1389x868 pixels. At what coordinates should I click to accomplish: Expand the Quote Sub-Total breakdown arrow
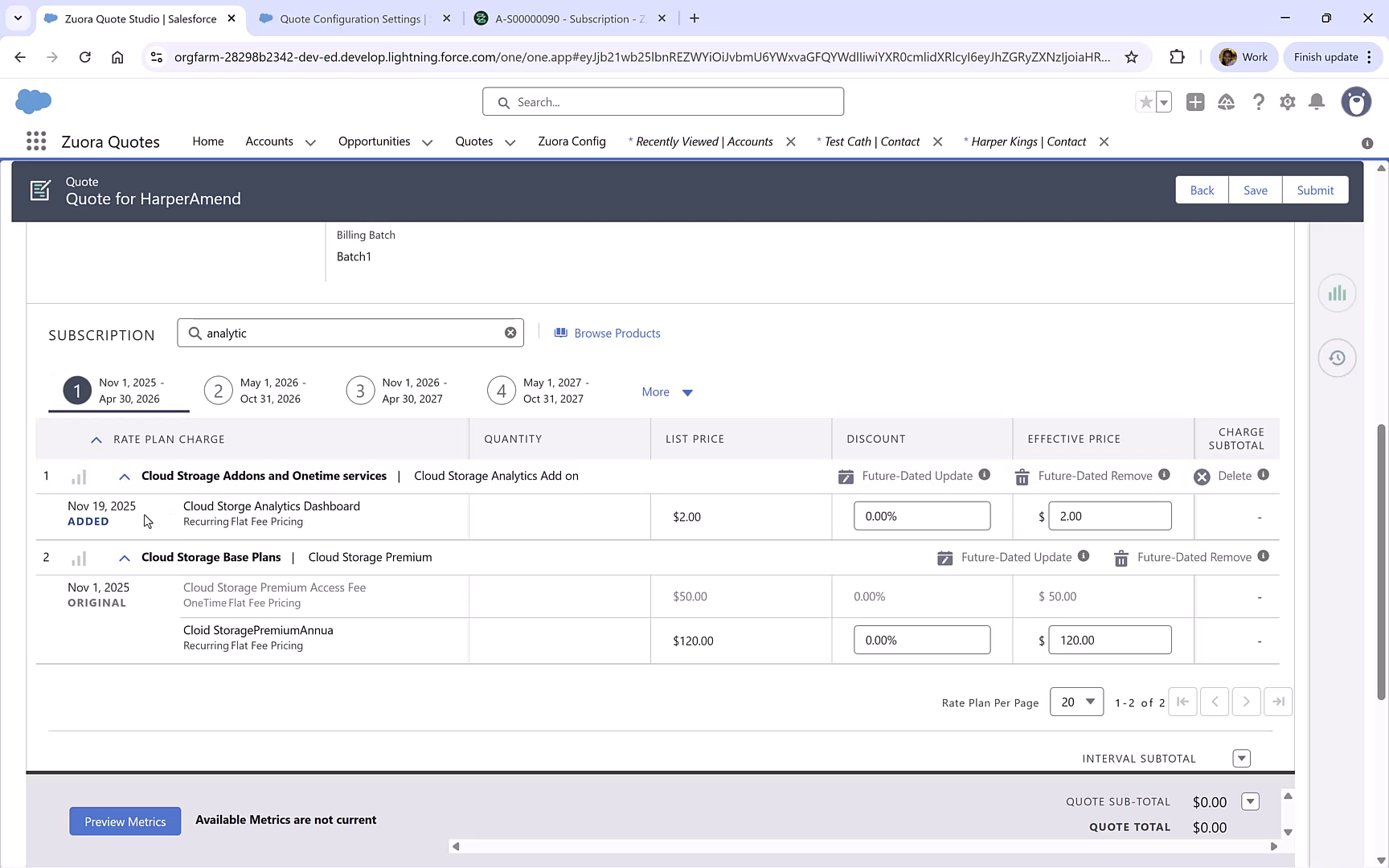click(1251, 801)
